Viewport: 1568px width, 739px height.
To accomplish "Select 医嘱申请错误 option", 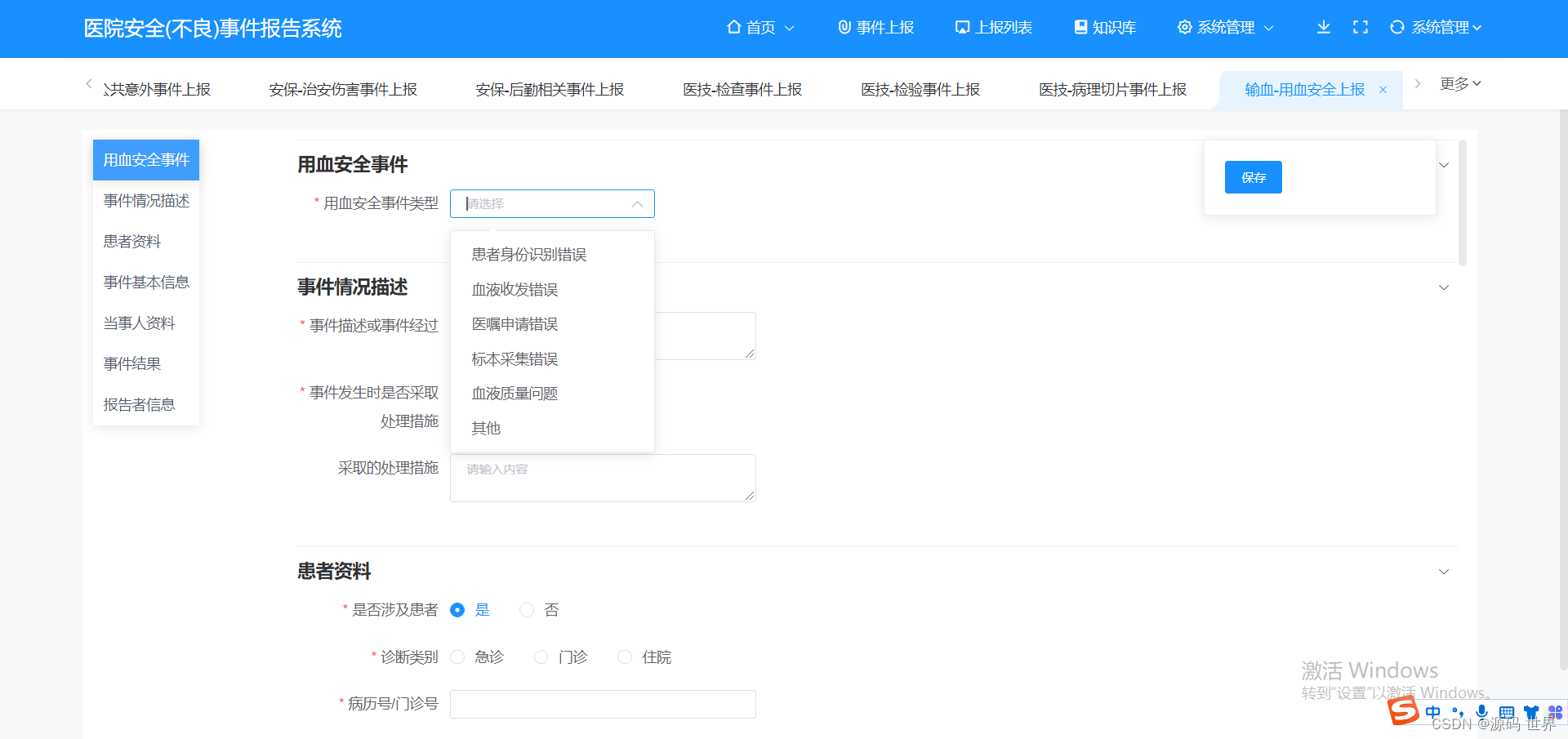I will [552, 324].
